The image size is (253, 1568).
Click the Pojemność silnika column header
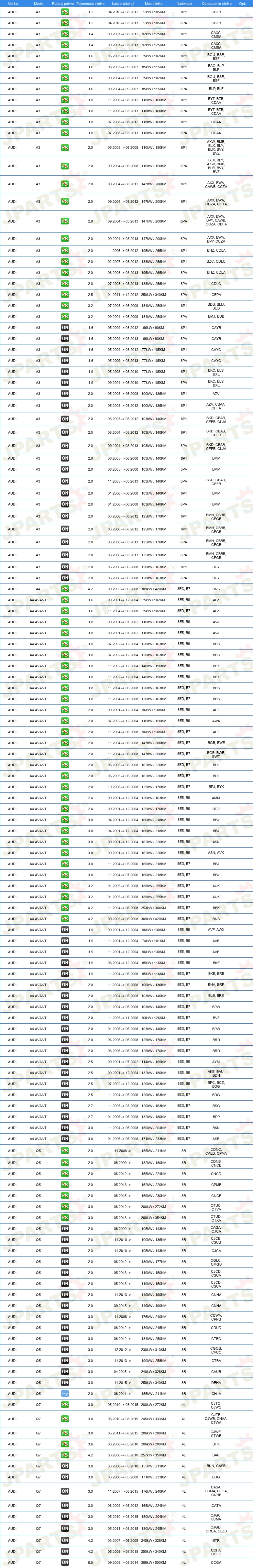pos(91,3)
